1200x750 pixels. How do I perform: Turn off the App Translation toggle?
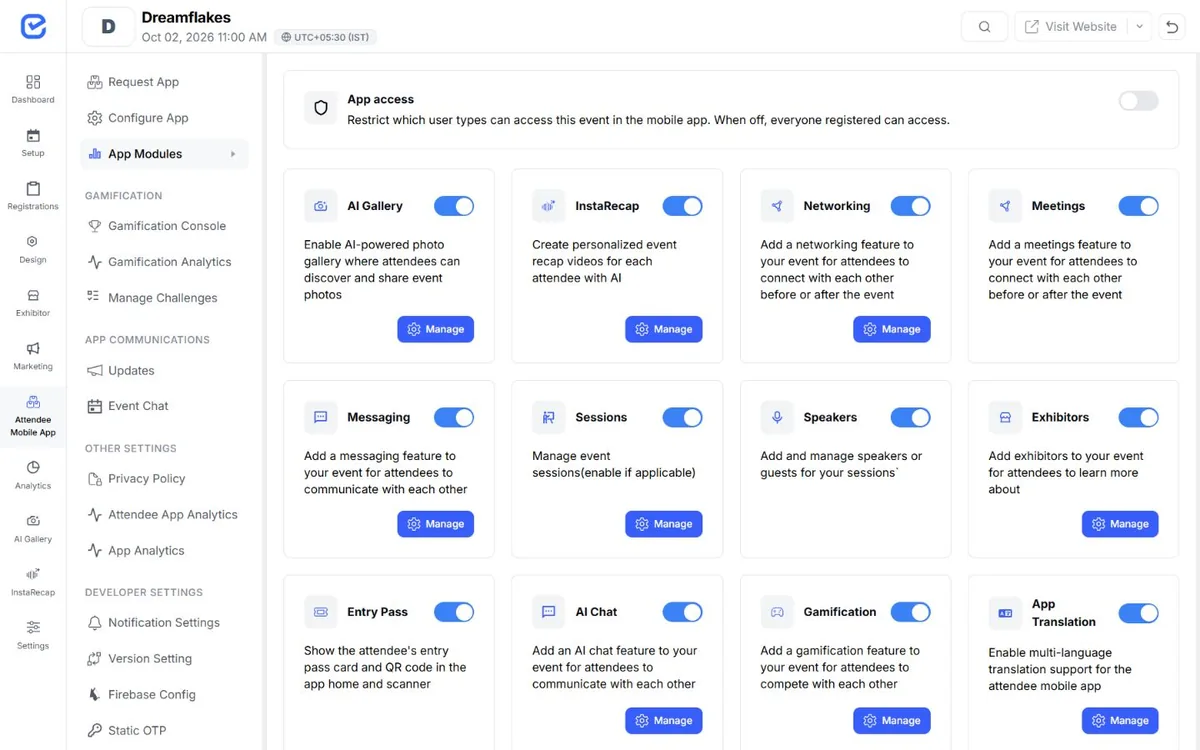coord(1138,612)
